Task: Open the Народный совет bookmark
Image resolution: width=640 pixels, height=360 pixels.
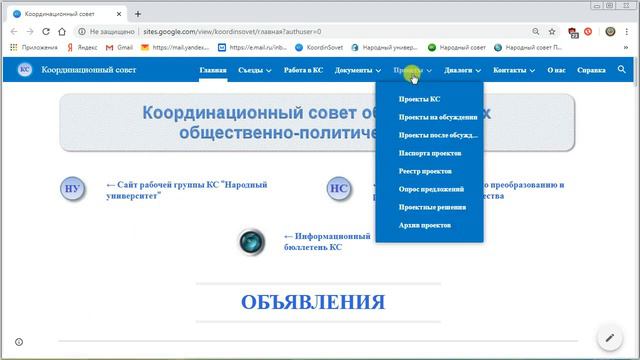Action: (457, 47)
